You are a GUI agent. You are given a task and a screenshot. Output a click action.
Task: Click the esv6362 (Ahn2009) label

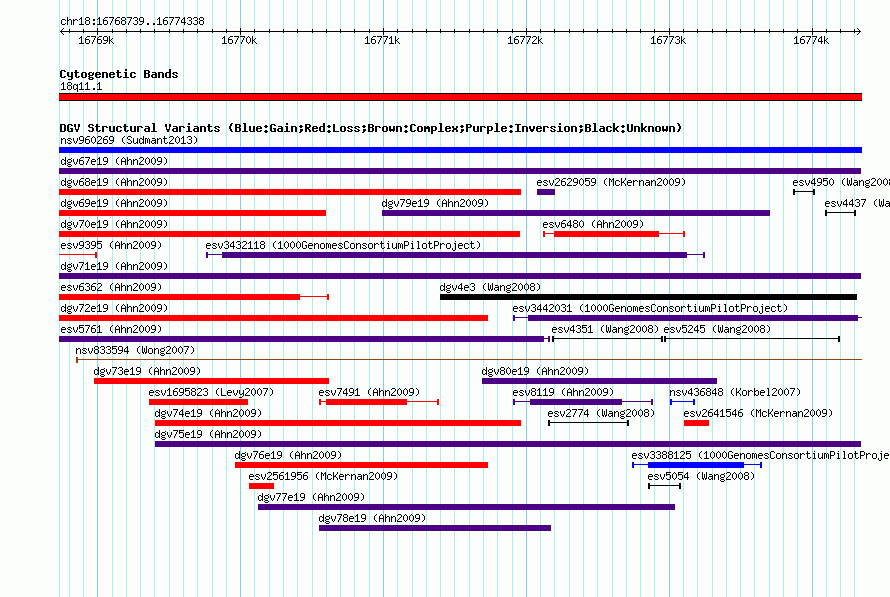(x=111, y=287)
